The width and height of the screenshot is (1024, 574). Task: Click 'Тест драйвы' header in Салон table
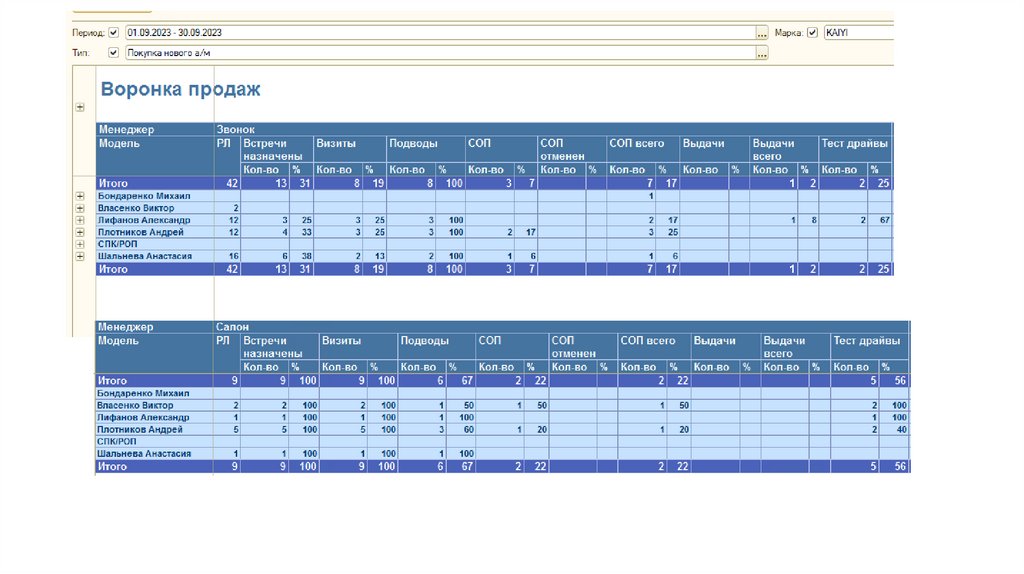[866, 341]
